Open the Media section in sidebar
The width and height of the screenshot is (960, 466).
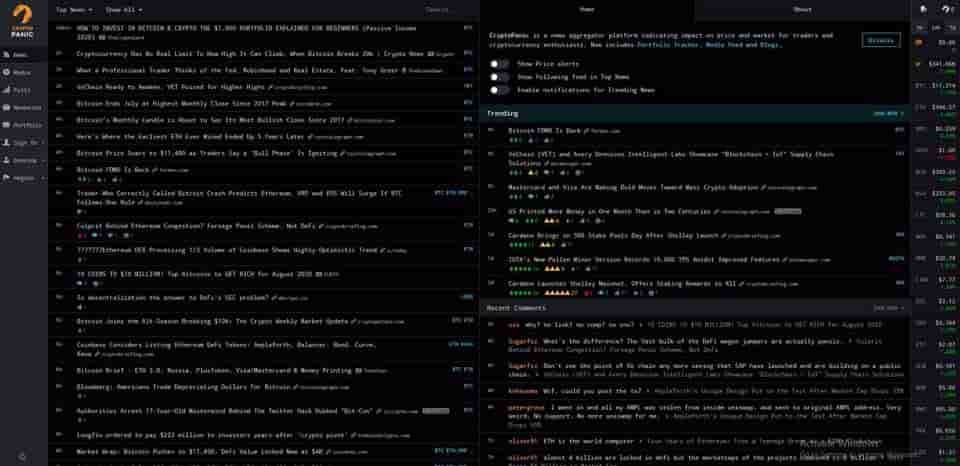pos(23,72)
